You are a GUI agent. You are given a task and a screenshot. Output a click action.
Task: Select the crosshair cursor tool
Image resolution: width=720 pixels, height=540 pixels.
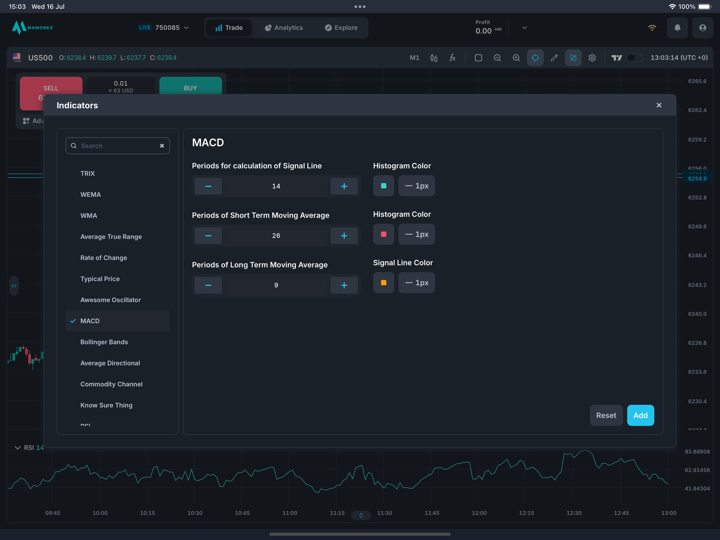(535, 58)
